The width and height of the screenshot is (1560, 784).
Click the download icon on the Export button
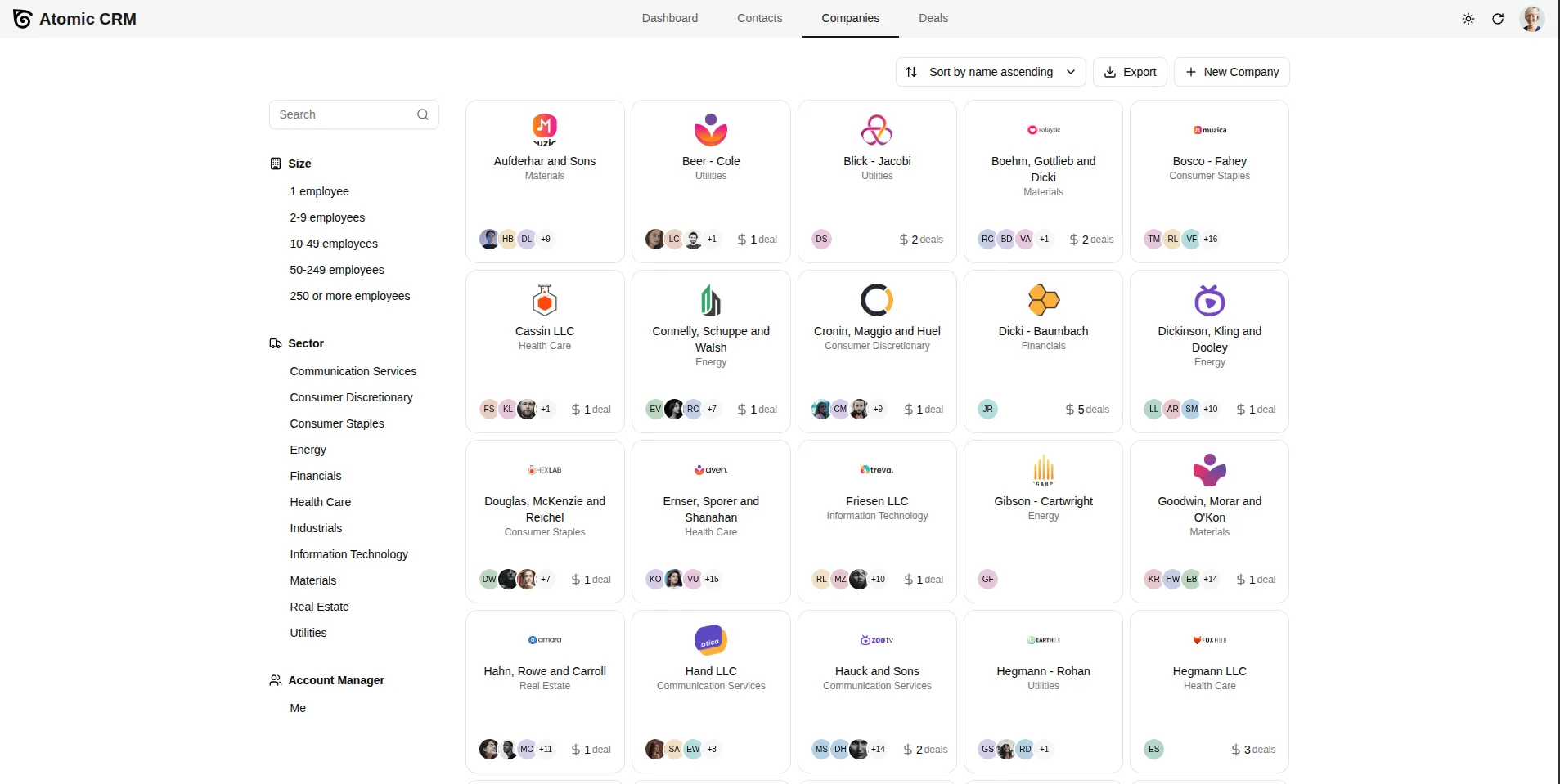1111,72
